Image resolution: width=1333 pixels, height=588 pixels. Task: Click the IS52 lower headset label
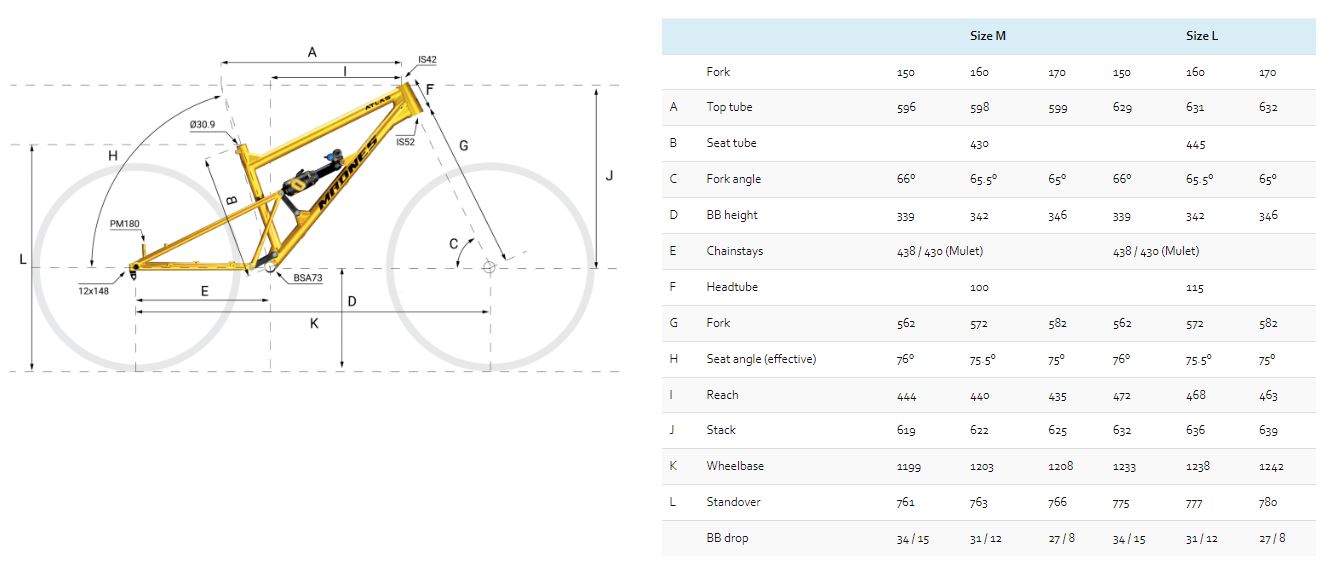405,142
